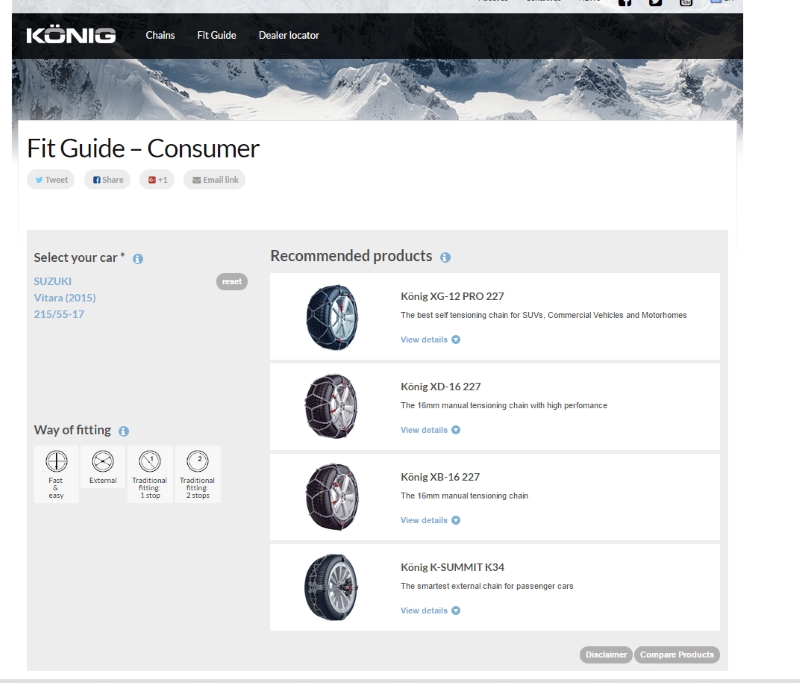This screenshot has height=683, width=800.
Task: Open König K-SUMMIT K34 product image
Action: pyautogui.click(x=332, y=587)
